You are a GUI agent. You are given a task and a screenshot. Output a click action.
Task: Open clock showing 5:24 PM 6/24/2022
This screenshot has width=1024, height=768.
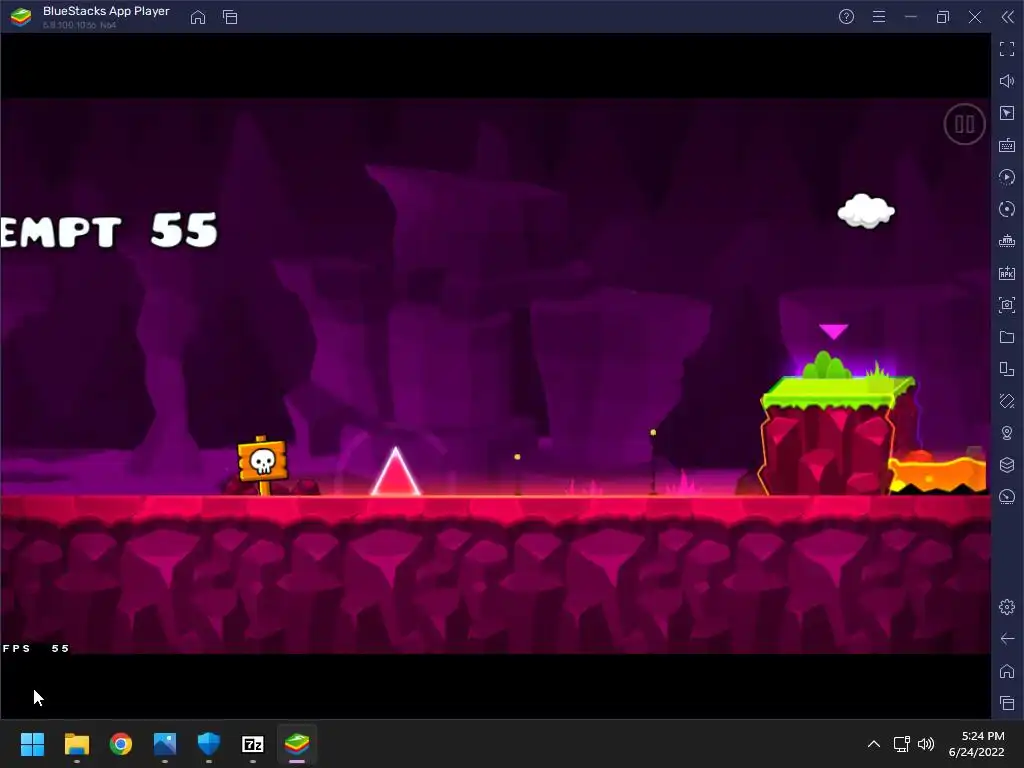976,744
